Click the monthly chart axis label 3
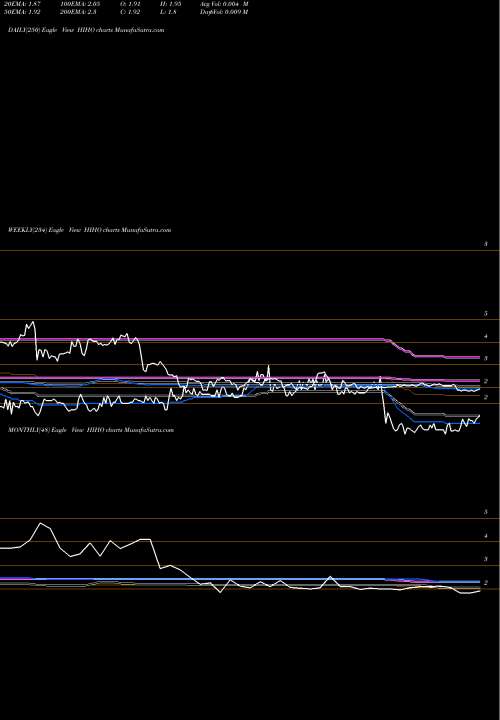Screen dimensions: 500x720 (x=486, y=559)
